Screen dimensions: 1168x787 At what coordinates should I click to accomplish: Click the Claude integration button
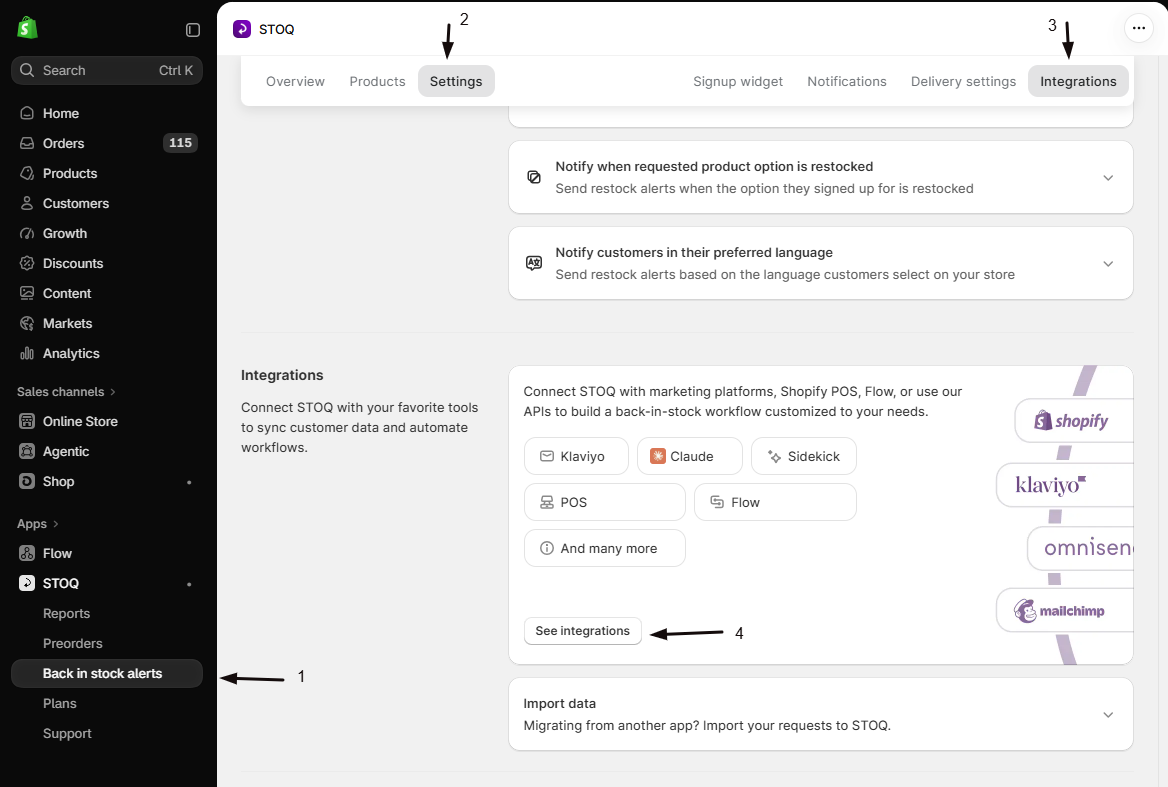click(689, 456)
